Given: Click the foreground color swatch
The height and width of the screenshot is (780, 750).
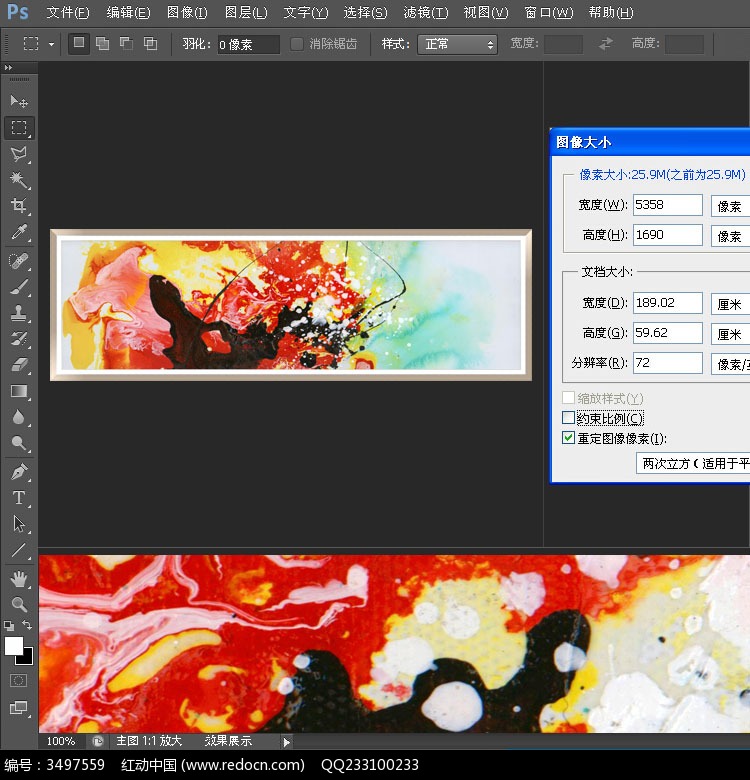Looking at the screenshot, I should pos(13,646).
